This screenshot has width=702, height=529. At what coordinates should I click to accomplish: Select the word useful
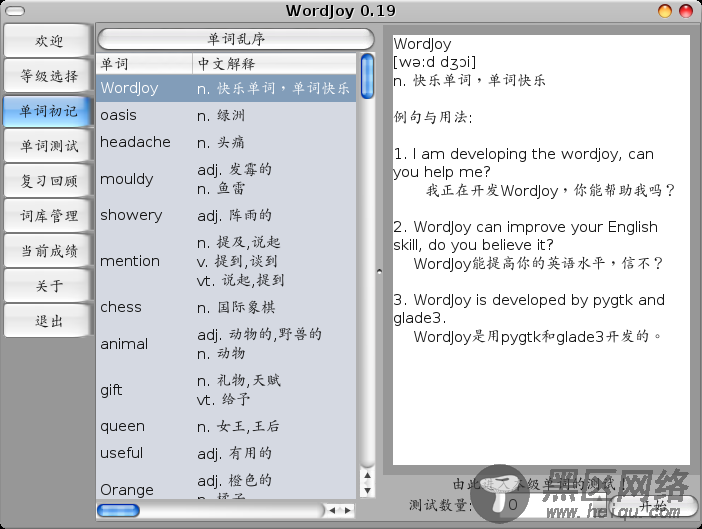coord(122,453)
